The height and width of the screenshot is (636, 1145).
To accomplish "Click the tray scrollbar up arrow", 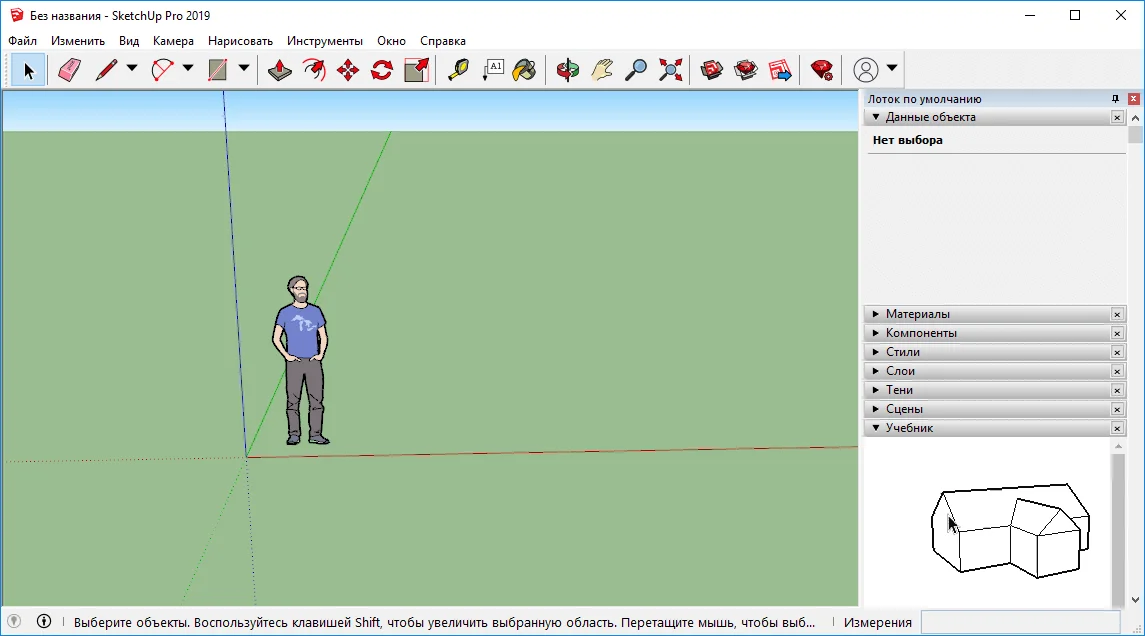I will [x=1135, y=118].
